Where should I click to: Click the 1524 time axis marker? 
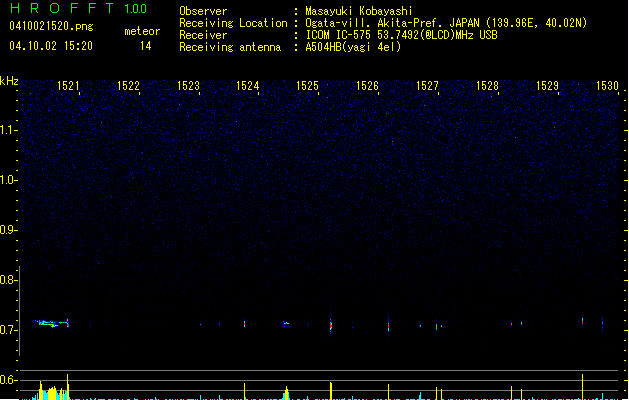(248, 86)
